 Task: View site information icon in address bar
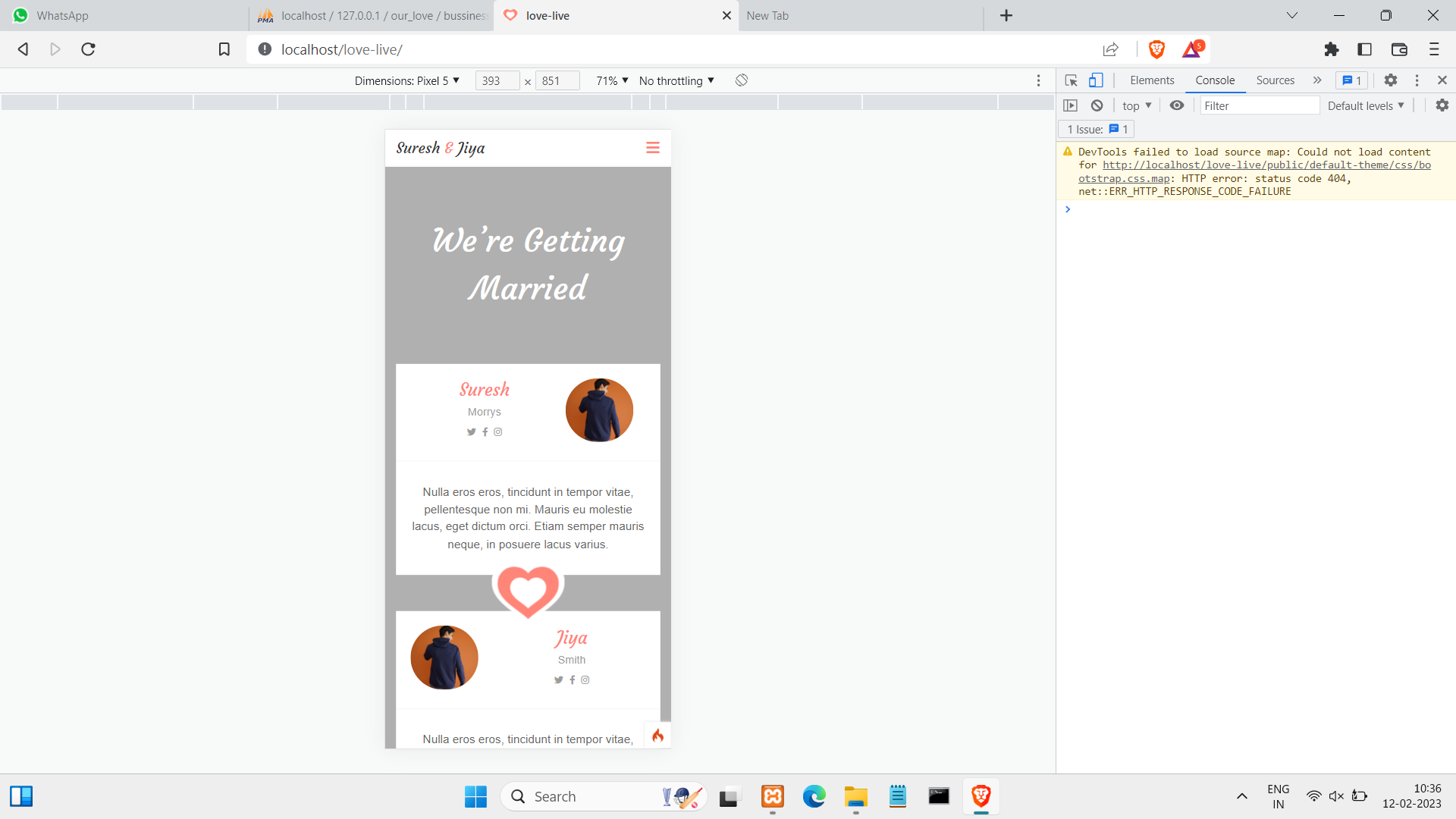(x=265, y=49)
